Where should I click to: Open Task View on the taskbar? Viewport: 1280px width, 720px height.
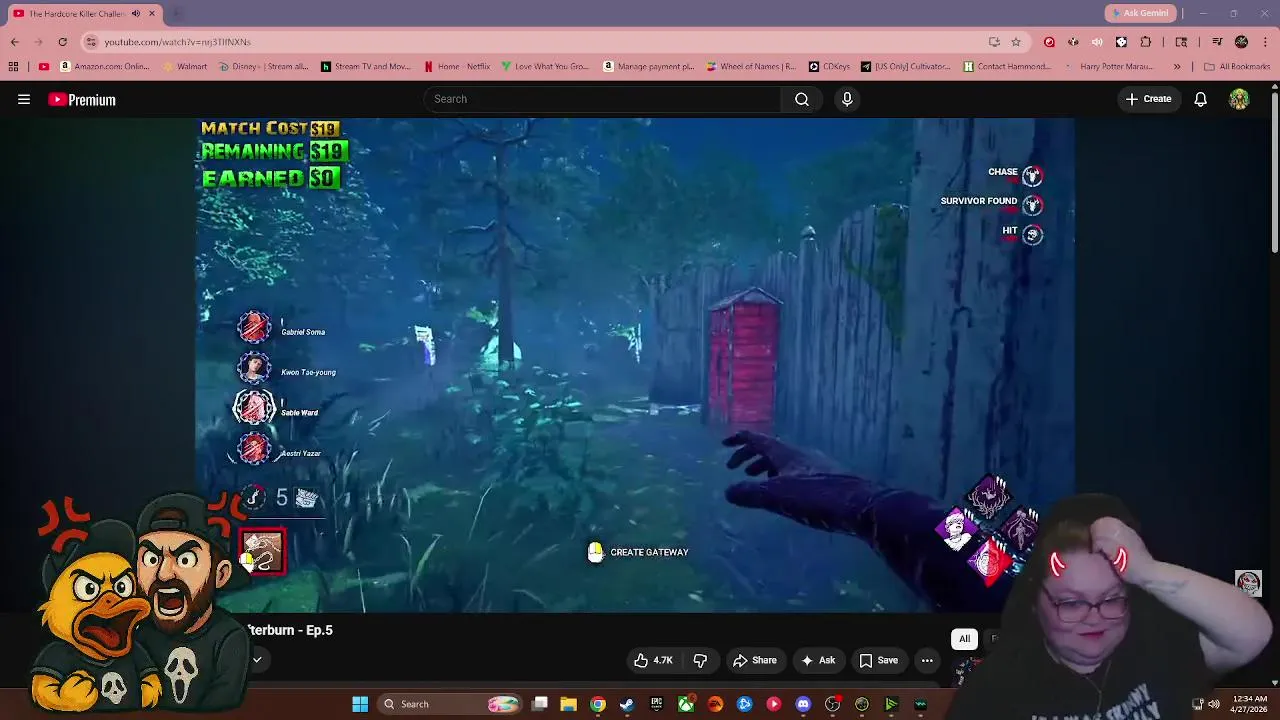tap(540, 704)
